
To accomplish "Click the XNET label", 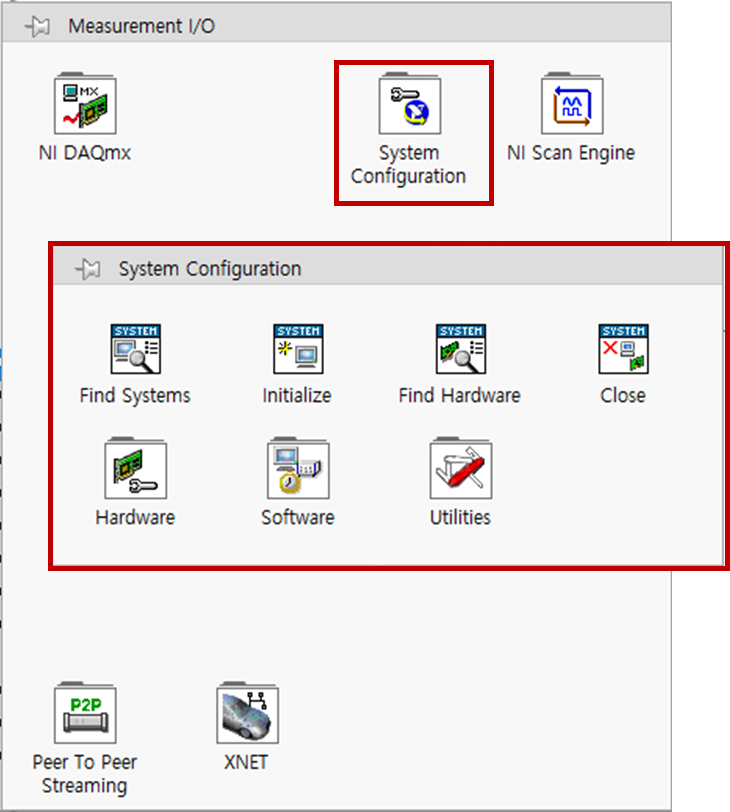I will [246, 762].
